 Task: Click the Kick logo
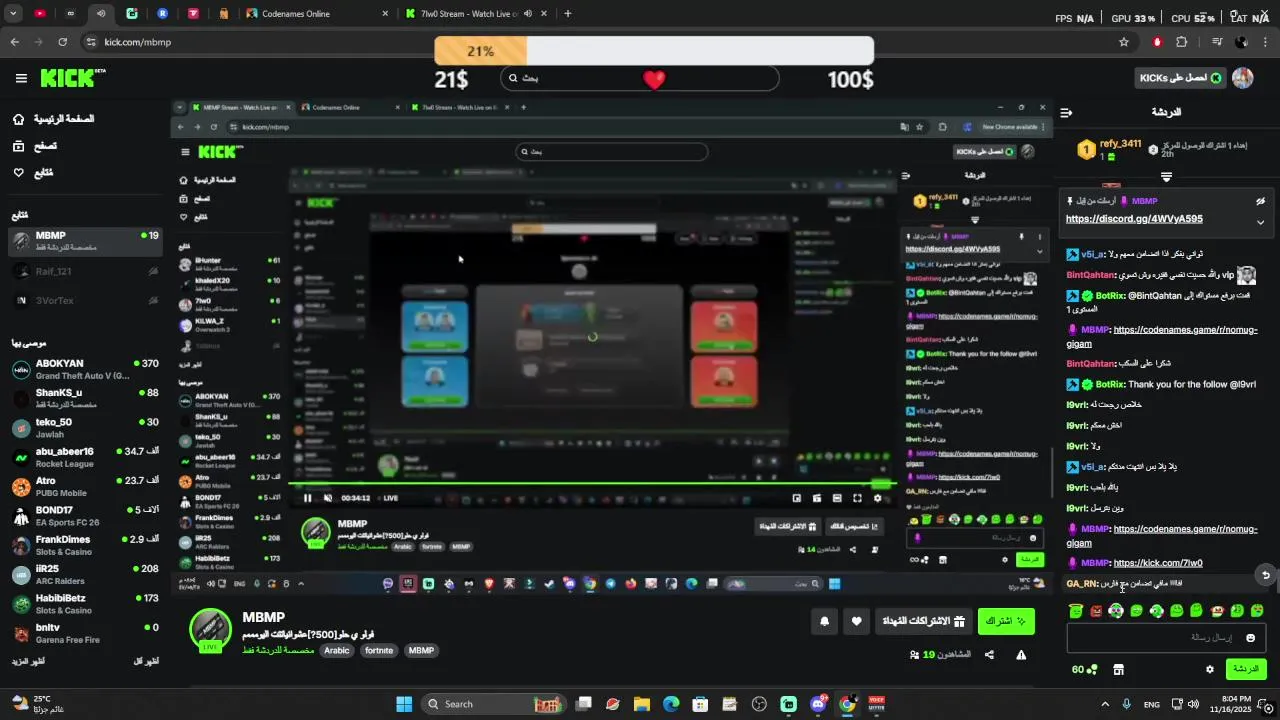click(72, 78)
